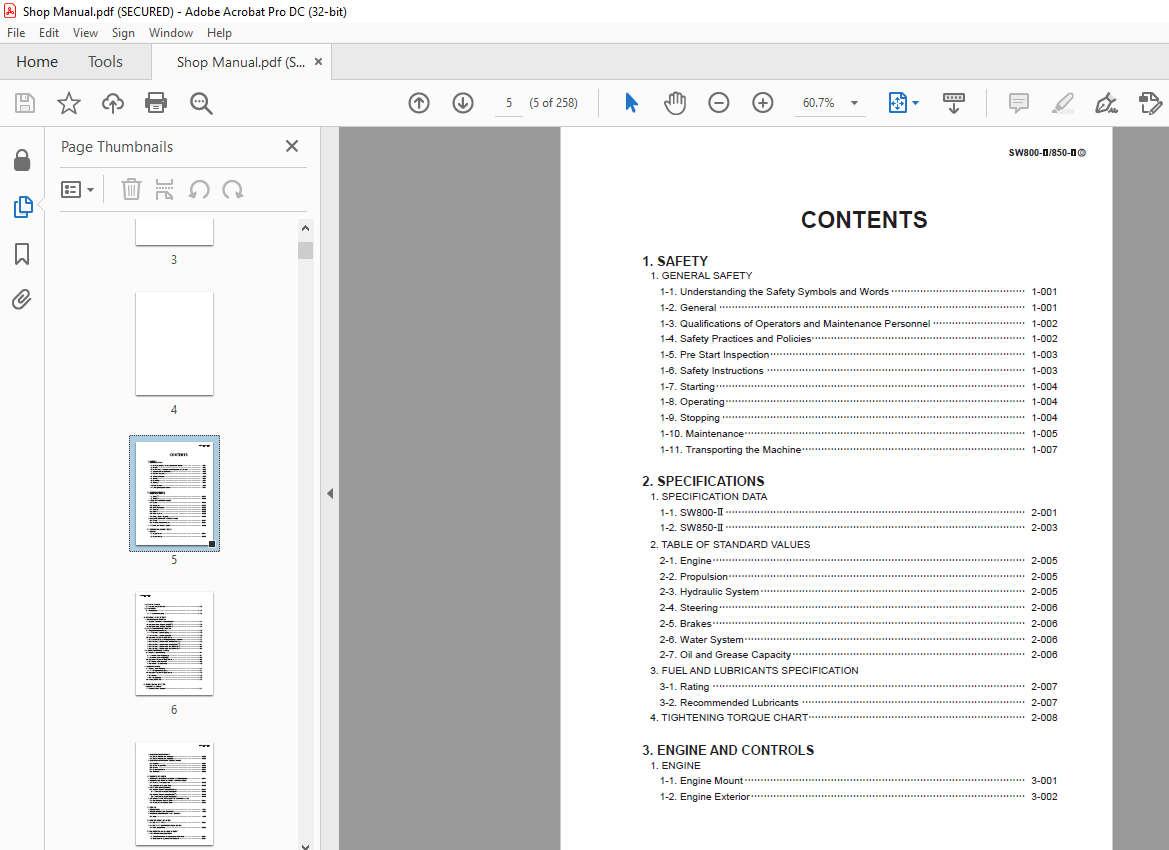
Task: Open the Page Thumbnails sidebar icon
Action: point(23,207)
